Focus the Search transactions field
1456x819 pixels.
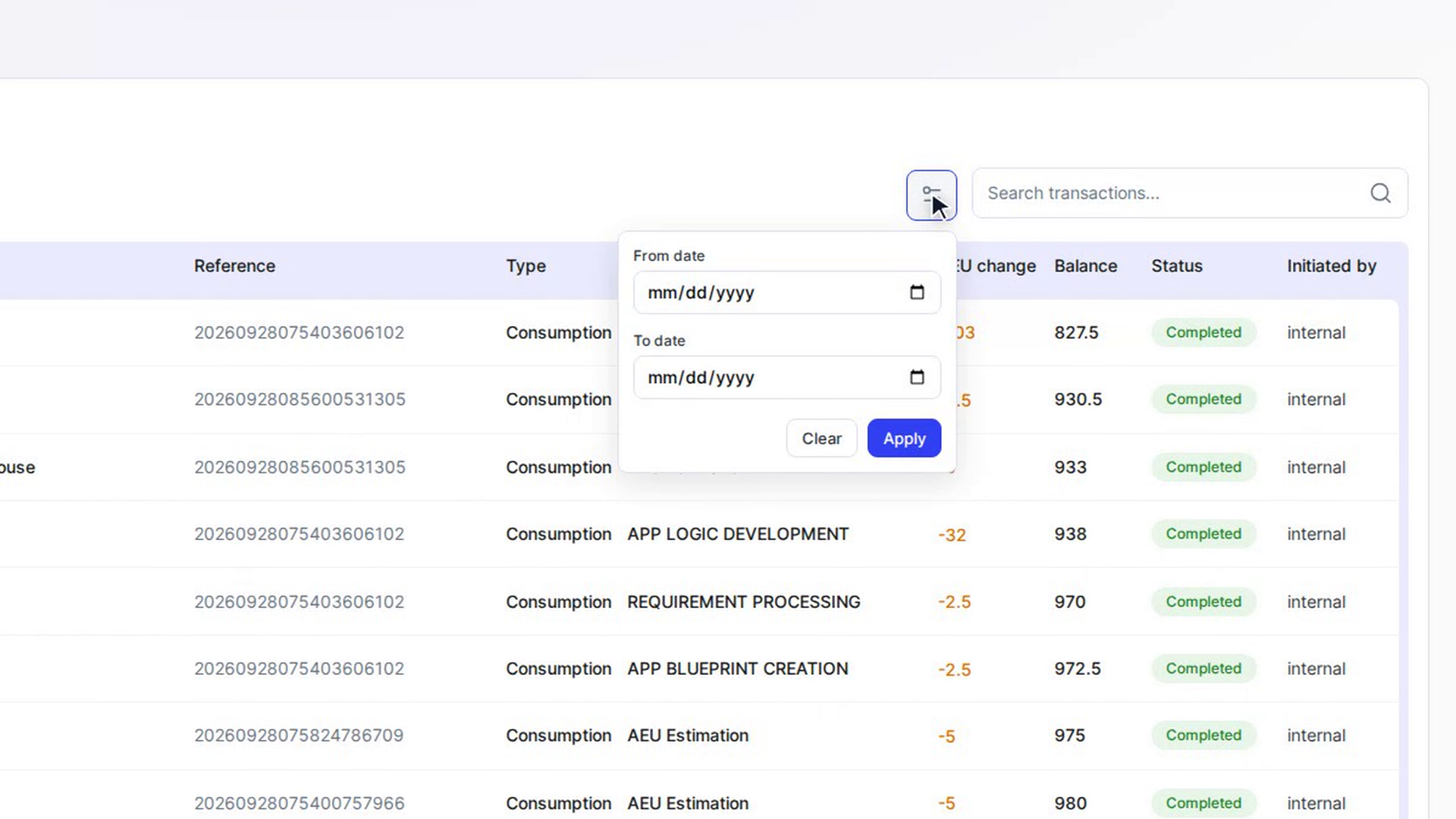tap(1189, 193)
